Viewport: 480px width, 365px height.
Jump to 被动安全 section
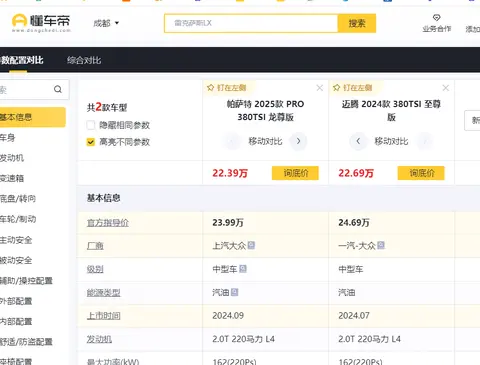click(16, 260)
